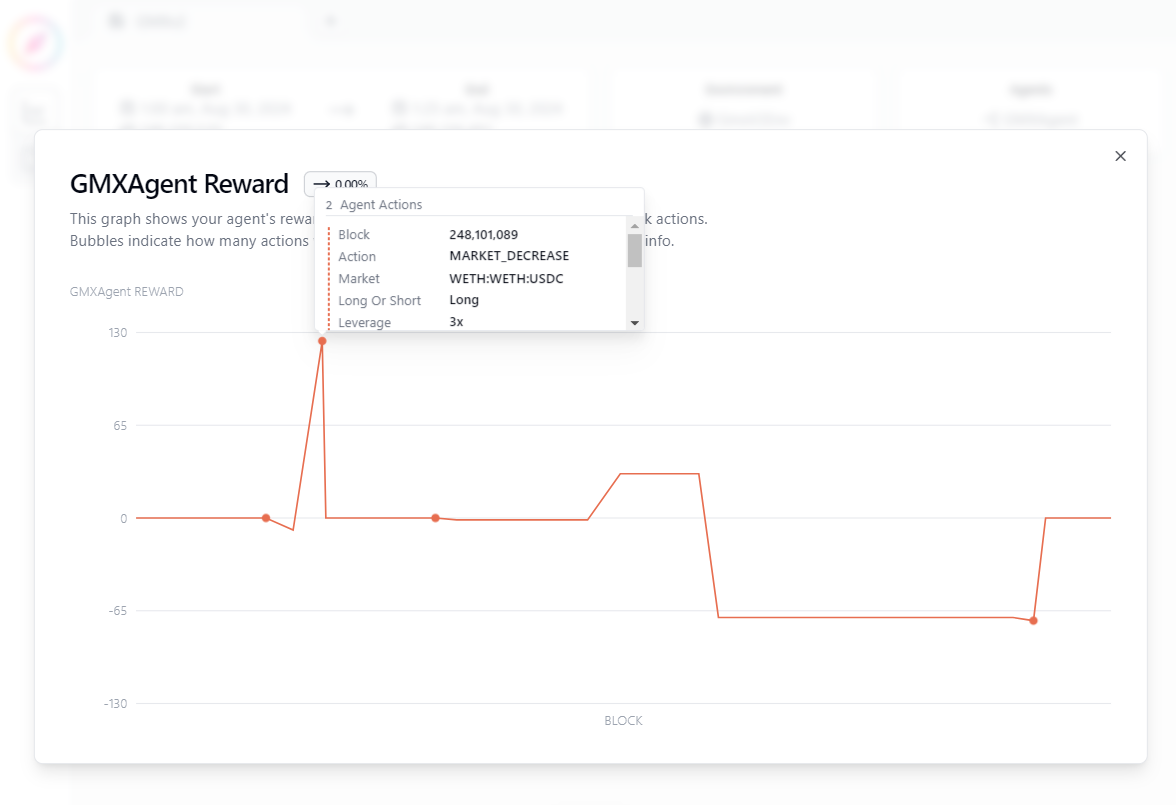
Task: Click the Long Or Short field label
Action: (x=380, y=301)
